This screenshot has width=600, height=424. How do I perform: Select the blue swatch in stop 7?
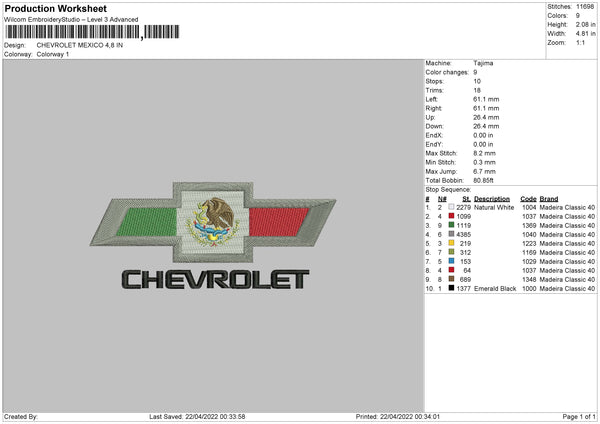[452, 261]
